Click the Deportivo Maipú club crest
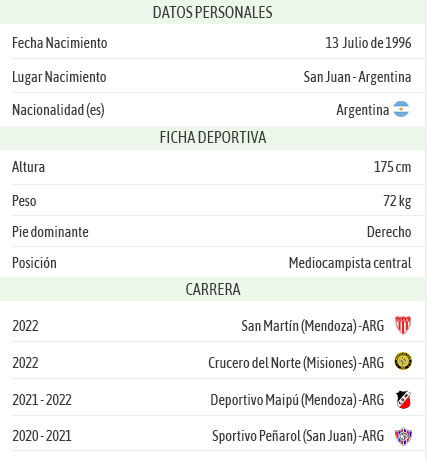Viewport: 427px width, 460px height. point(403,399)
